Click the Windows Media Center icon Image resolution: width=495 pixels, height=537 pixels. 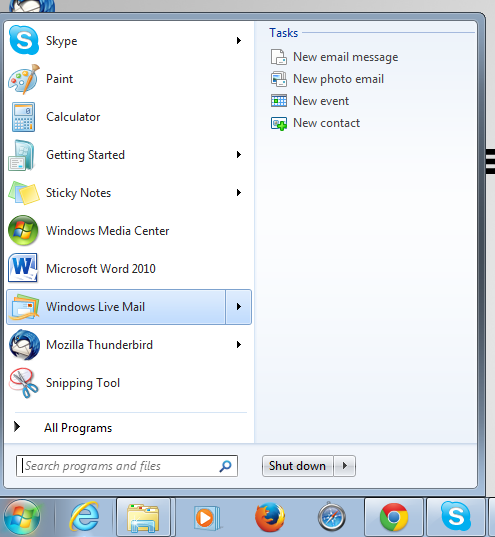click(x=23, y=230)
